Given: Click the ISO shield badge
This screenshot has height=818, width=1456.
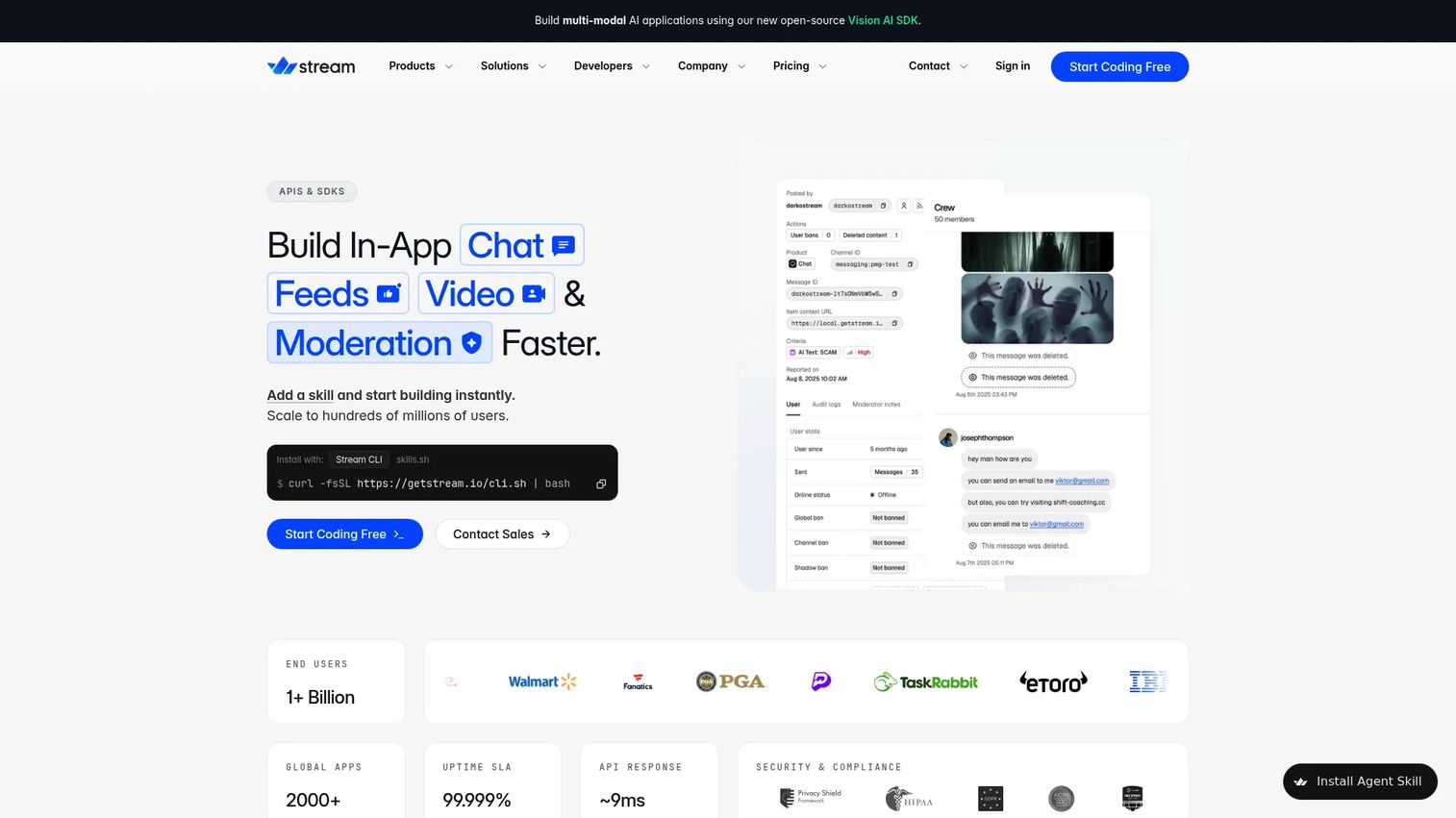Looking at the screenshot, I should click(x=1133, y=798).
